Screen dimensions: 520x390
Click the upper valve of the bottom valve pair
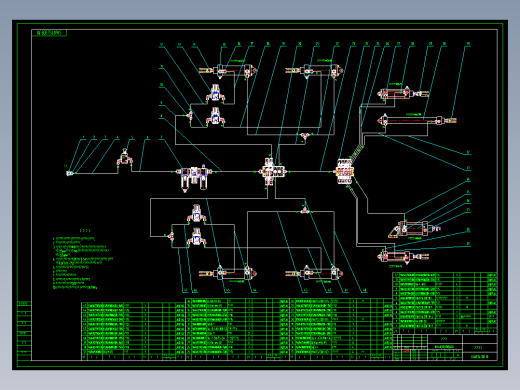click(196, 213)
